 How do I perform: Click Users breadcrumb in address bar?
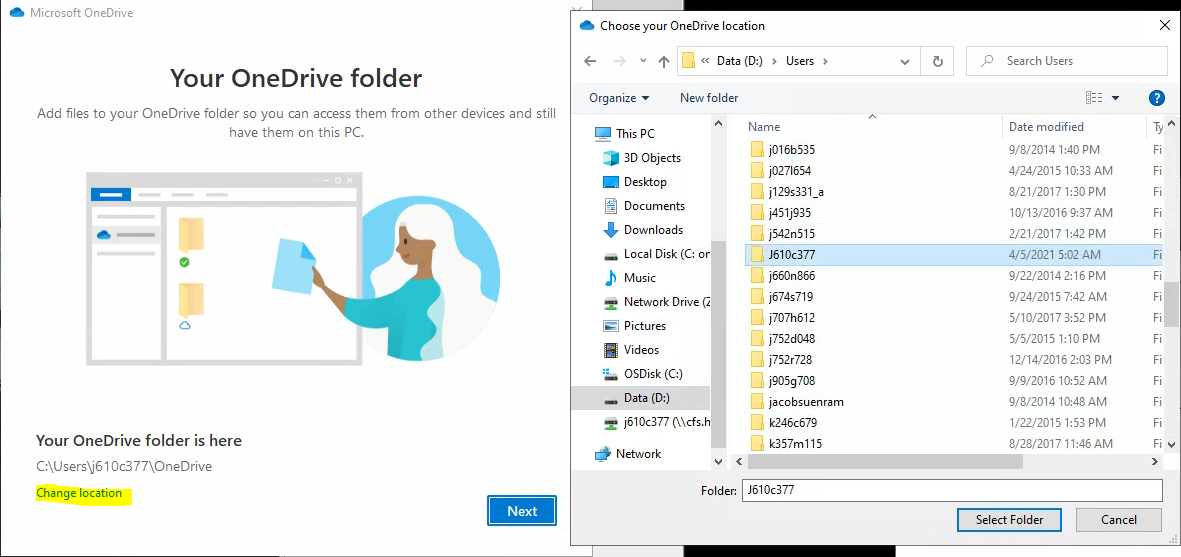[800, 61]
